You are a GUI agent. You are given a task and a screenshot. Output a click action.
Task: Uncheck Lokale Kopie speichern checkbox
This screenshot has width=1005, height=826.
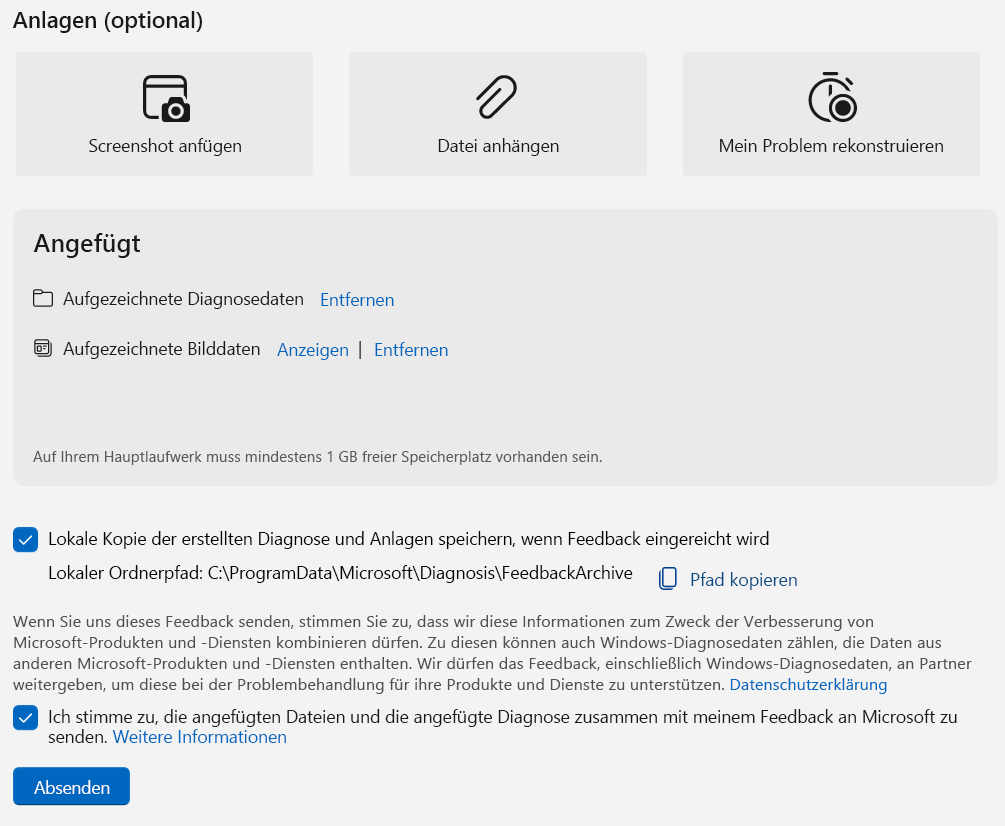[26, 540]
